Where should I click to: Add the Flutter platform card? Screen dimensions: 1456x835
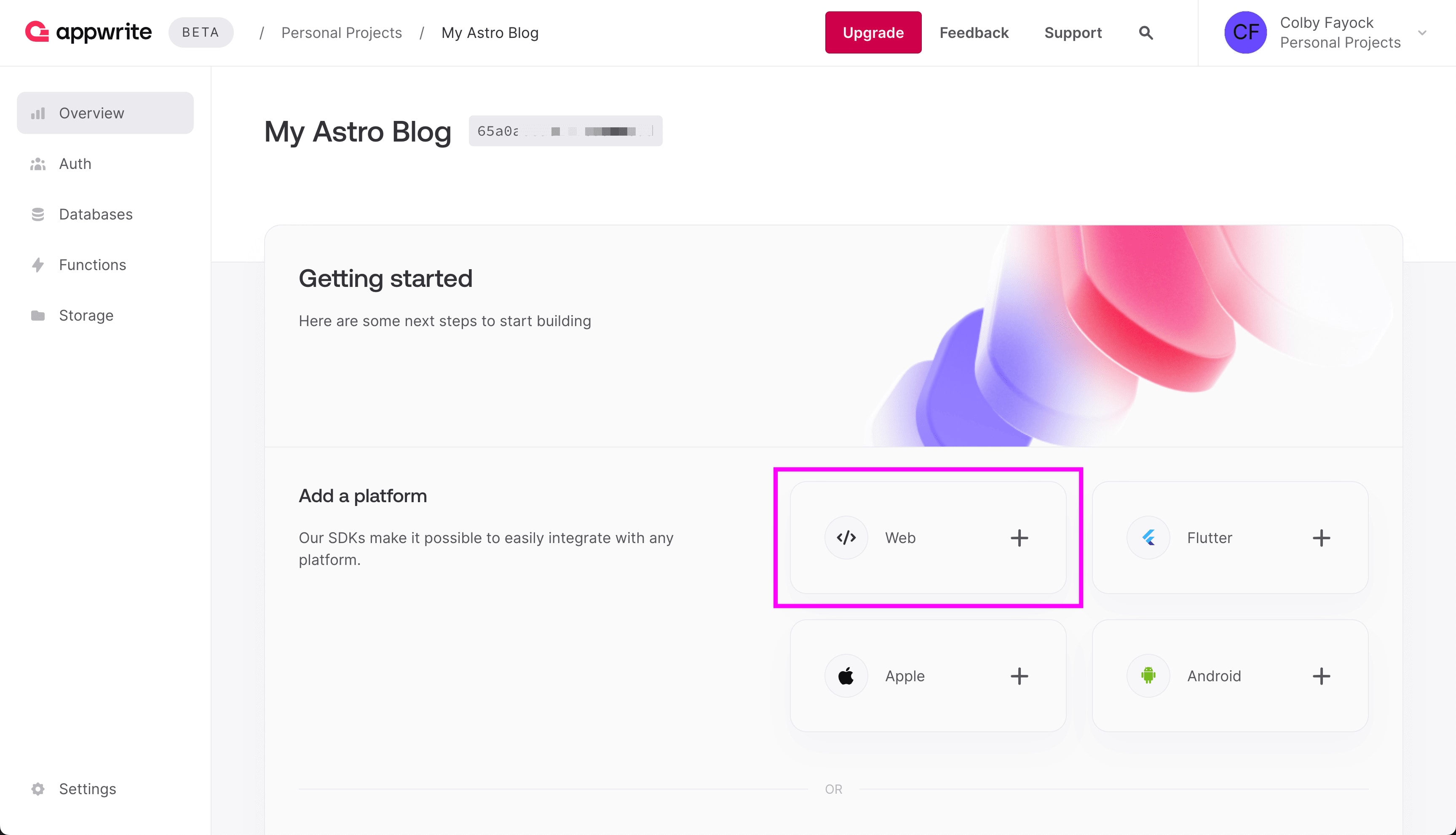click(x=1230, y=538)
